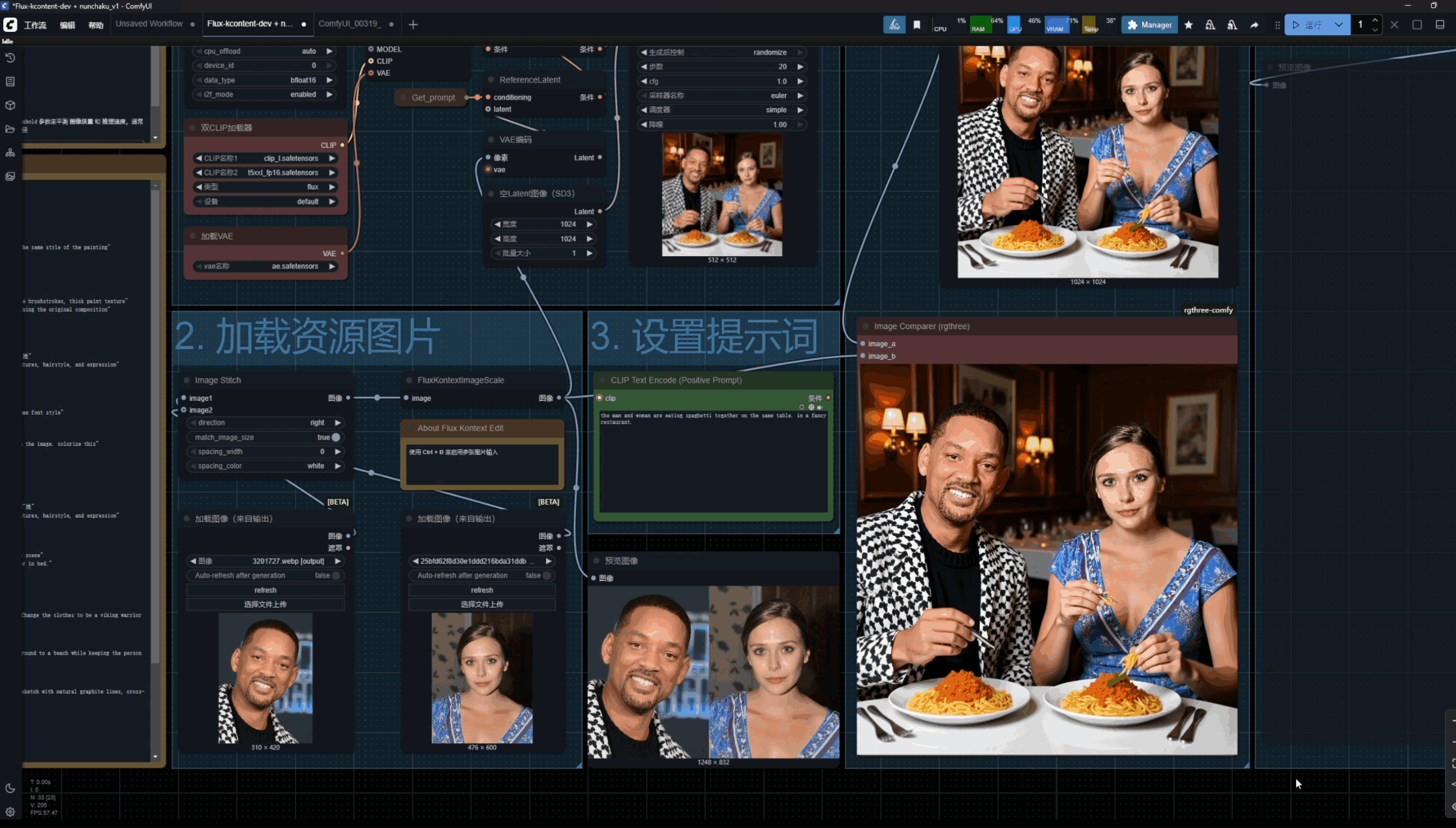Image resolution: width=1456 pixels, height=828 pixels.
Task: Open run button dropdown arrow
Action: (1339, 25)
